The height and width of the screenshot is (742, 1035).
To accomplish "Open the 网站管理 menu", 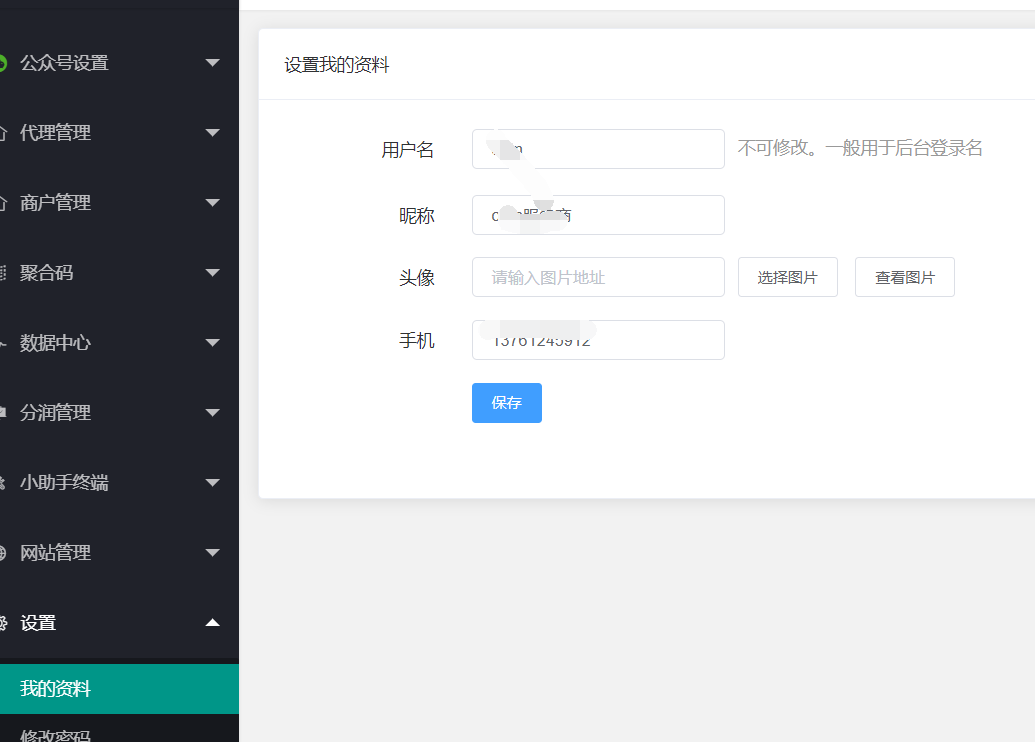I will (x=119, y=553).
